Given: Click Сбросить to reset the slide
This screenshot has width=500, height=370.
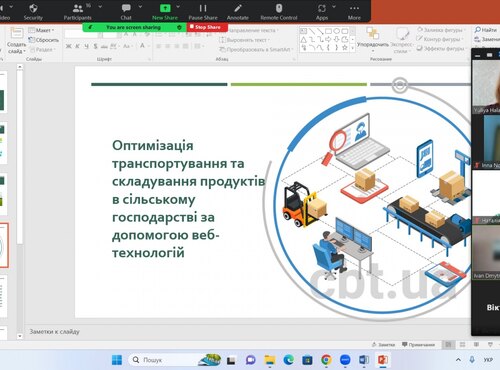Looking at the screenshot, I should (44, 40).
